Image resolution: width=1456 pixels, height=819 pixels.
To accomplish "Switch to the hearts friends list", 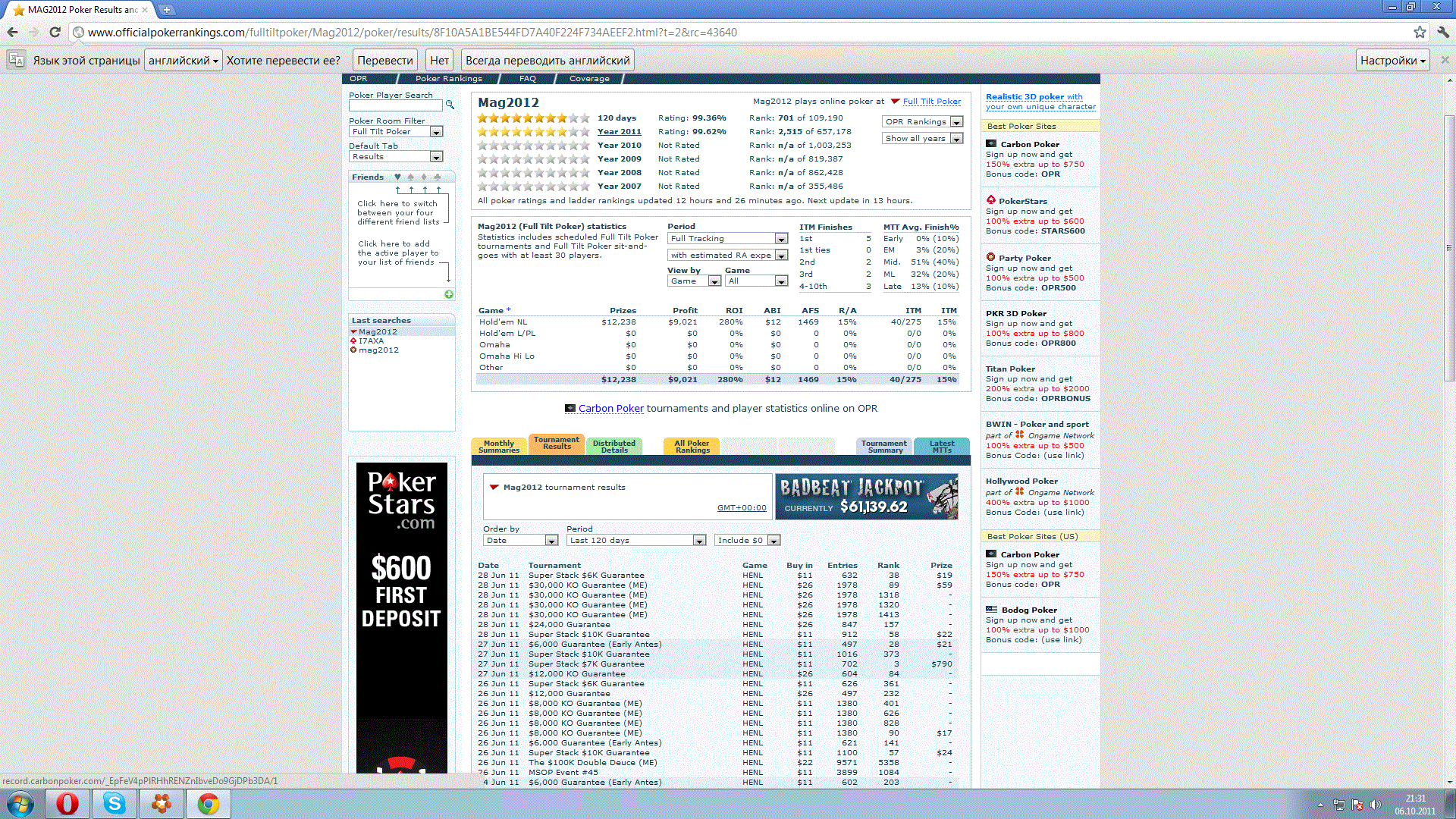I will [x=397, y=177].
